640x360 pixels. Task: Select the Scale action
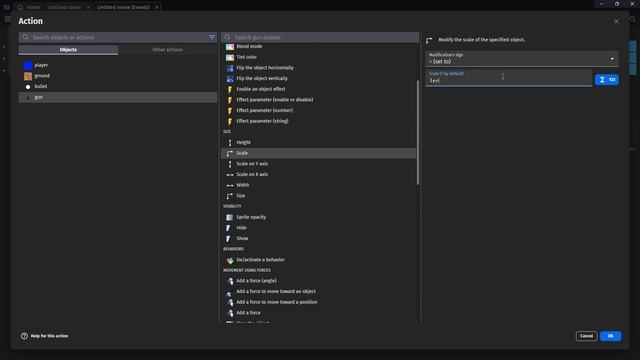pos(319,153)
